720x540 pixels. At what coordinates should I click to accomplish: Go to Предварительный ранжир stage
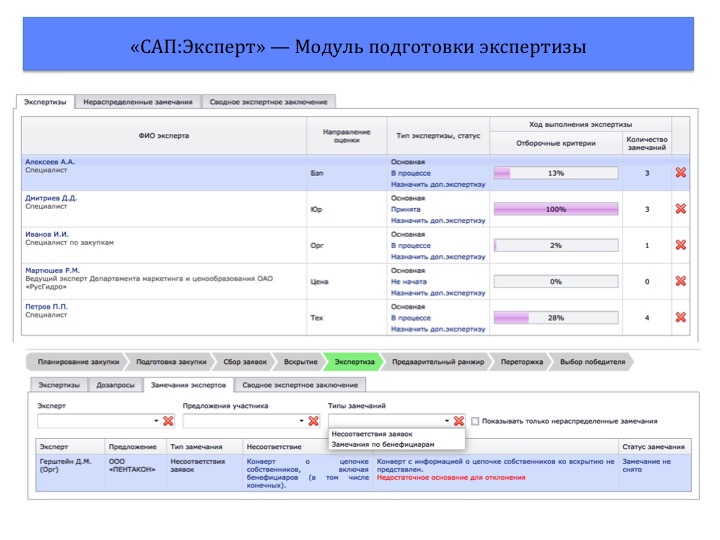coord(438,362)
